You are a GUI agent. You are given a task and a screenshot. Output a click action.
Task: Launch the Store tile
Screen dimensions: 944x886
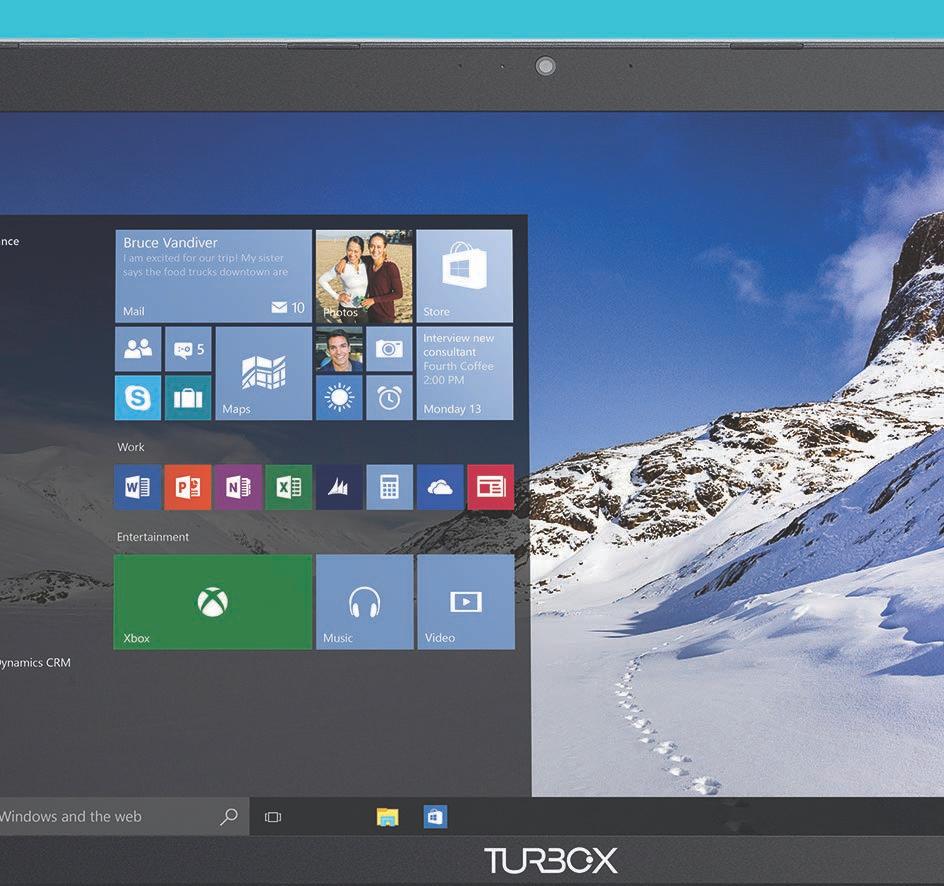[x=464, y=276]
